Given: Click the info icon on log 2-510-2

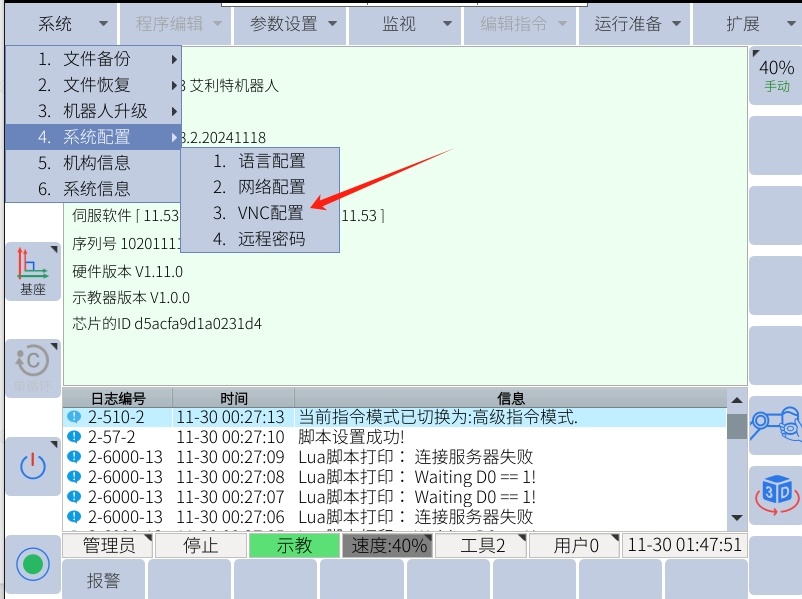Looking at the screenshot, I should pos(74,417).
